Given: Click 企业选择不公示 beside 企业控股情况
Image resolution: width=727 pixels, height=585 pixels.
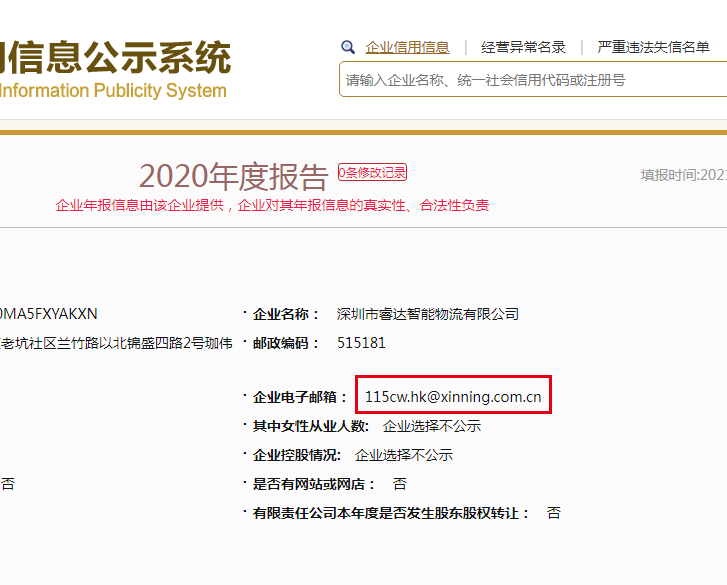Looking at the screenshot, I should (403, 455).
